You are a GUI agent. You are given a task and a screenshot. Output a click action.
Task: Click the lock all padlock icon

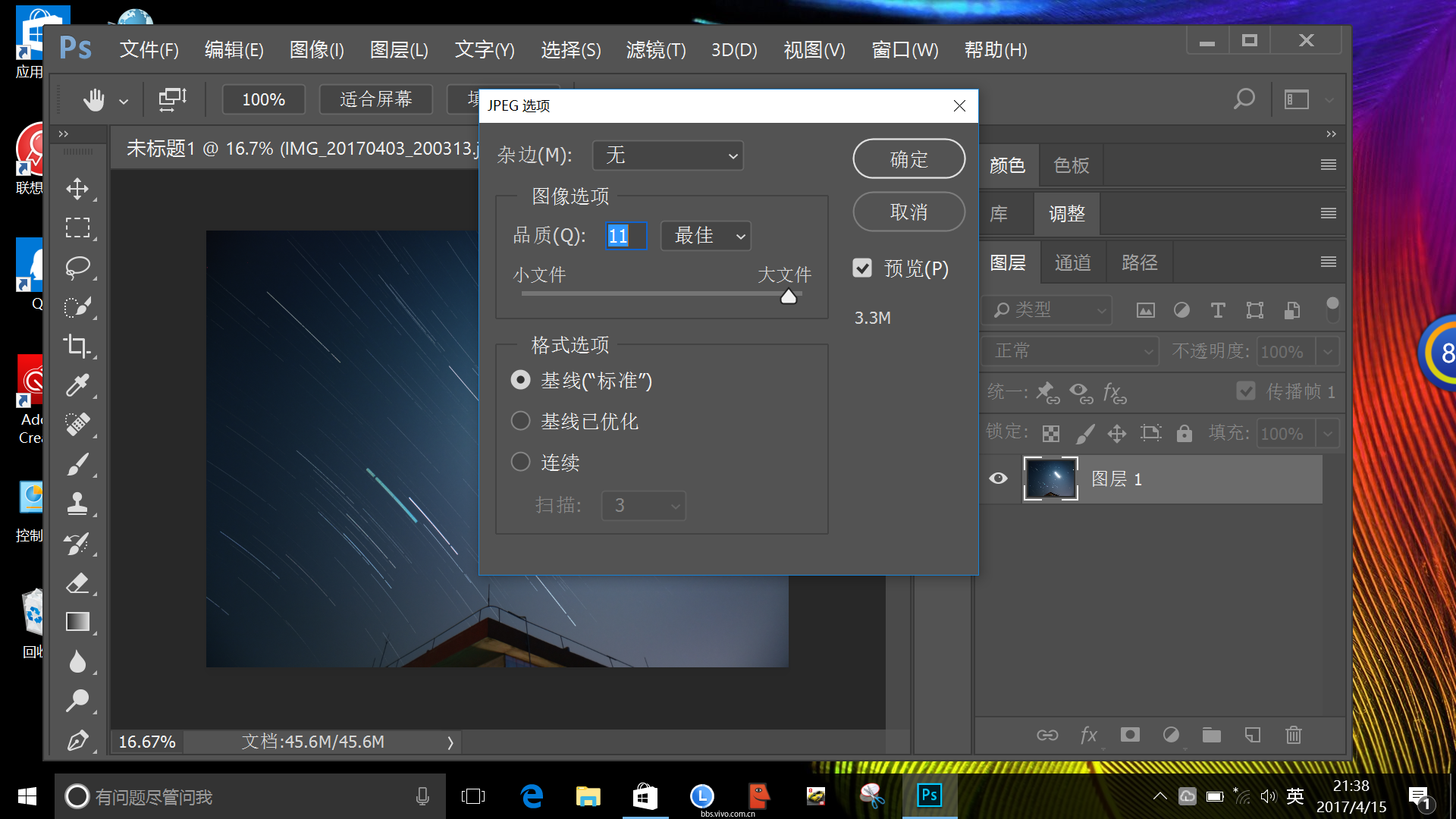pos(1185,433)
